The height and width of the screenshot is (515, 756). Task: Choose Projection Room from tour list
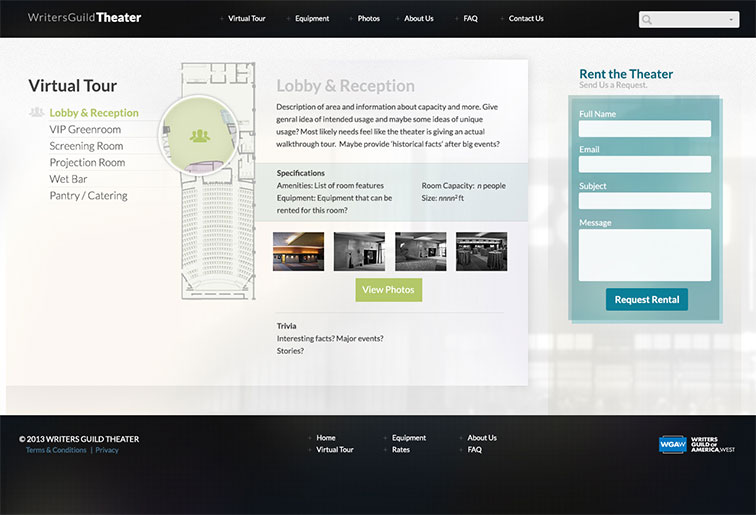pyautogui.click(x=87, y=163)
